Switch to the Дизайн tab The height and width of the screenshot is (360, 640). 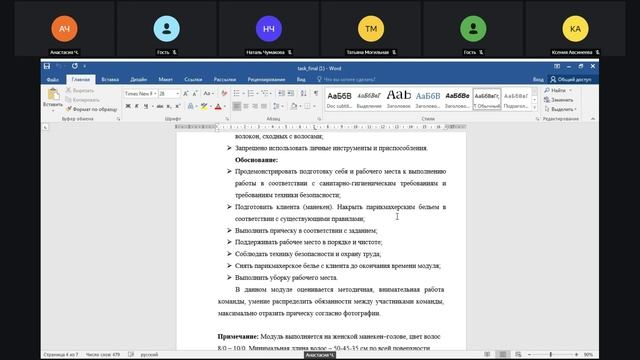pos(138,80)
